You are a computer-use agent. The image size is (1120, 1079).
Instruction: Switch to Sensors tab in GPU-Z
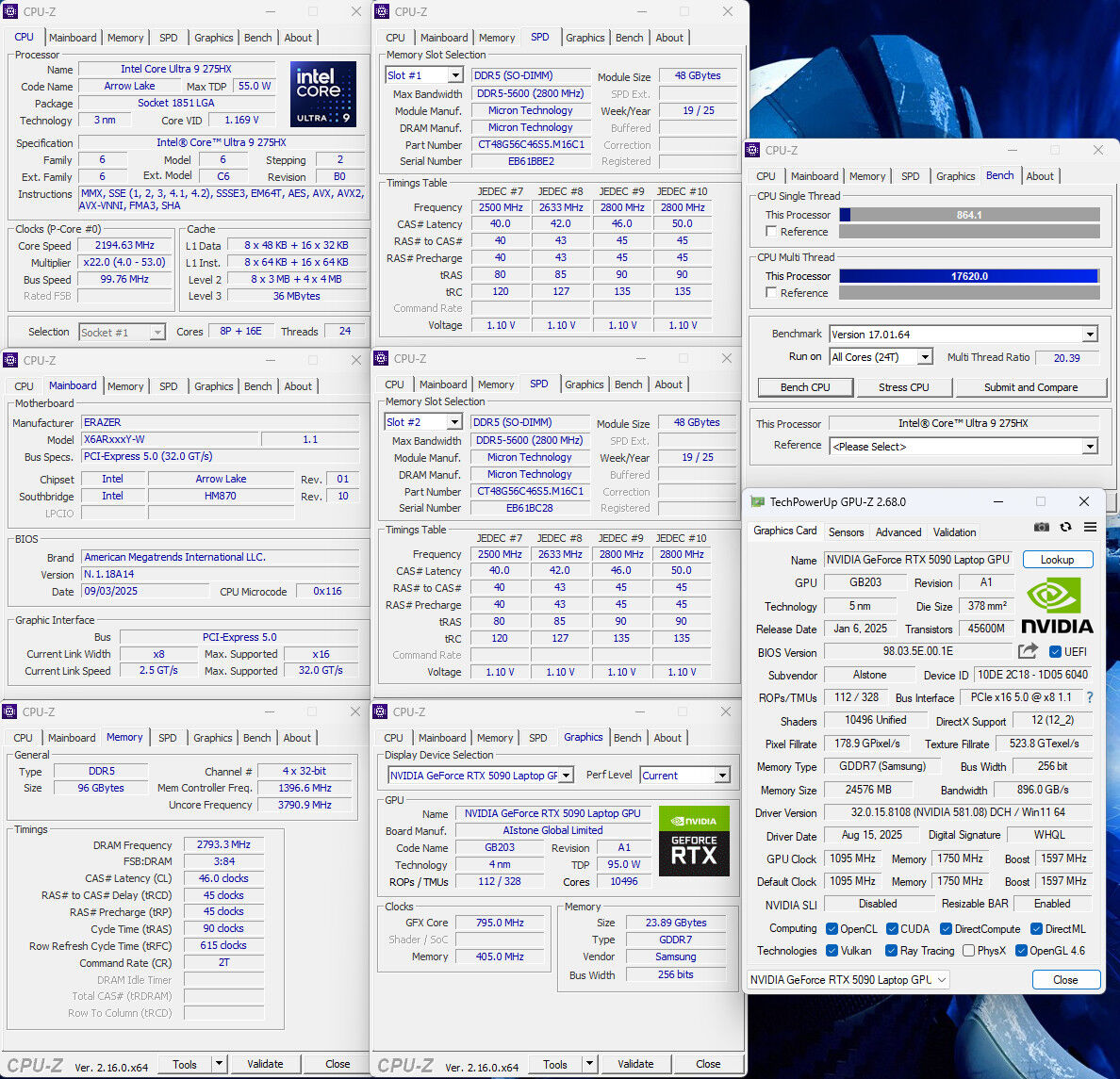tap(846, 532)
